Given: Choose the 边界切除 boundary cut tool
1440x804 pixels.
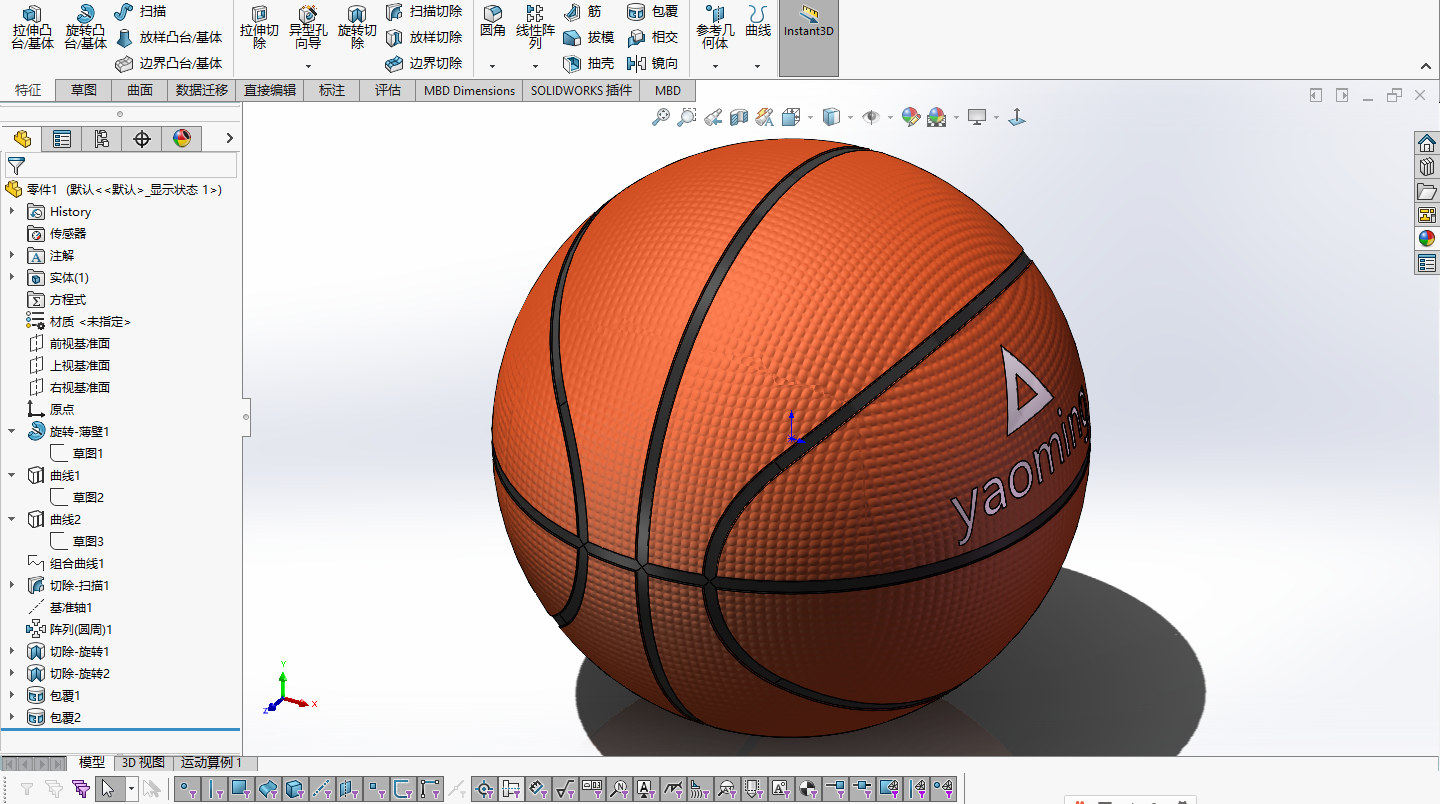Looking at the screenshot, I should click(x=424, y=64).
